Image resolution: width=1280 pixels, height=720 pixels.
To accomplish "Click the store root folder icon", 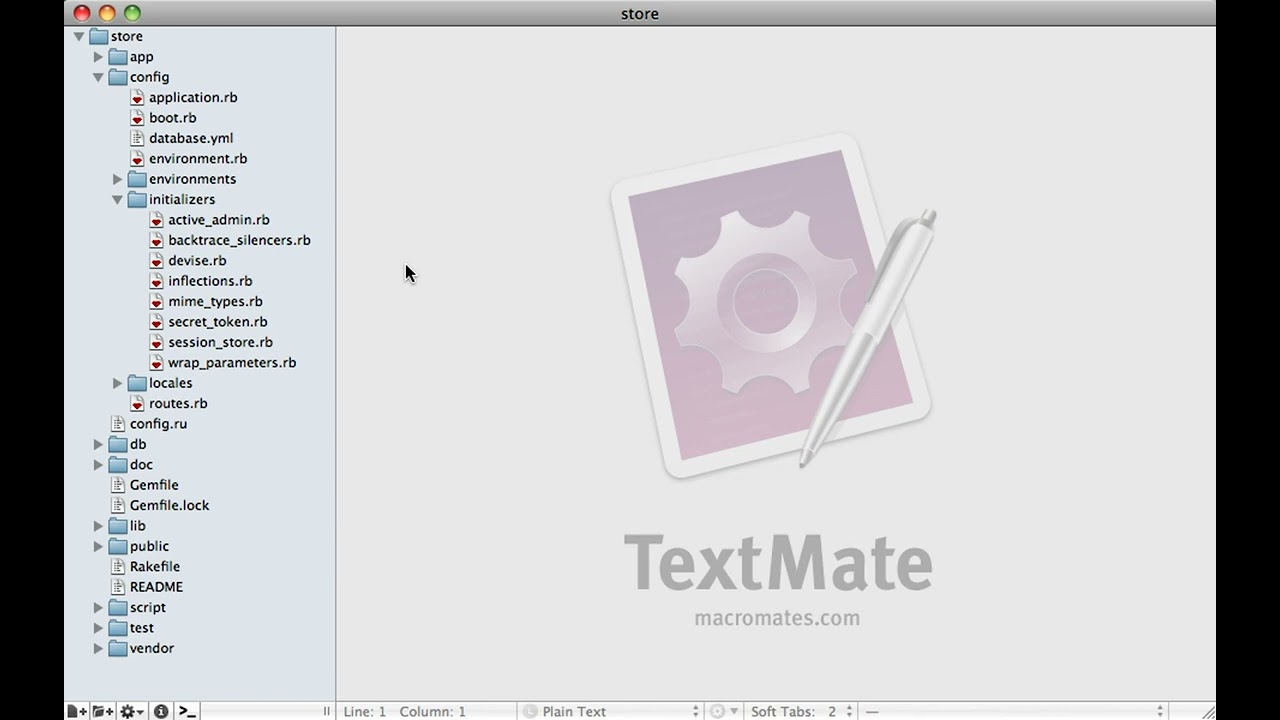I will [x=98, y=36].
